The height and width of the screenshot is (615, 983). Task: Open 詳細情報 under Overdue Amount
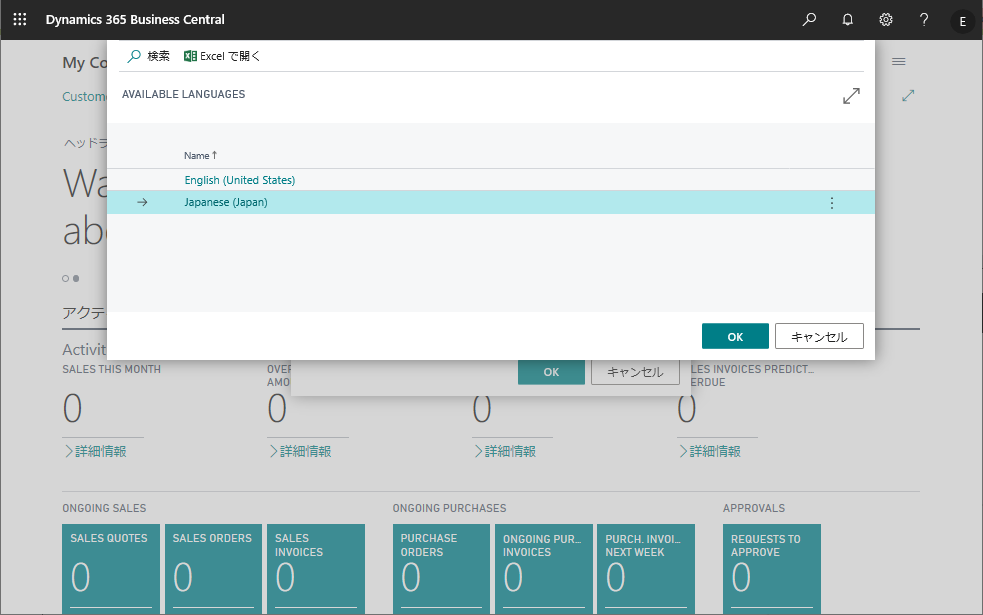click(300, 451)
